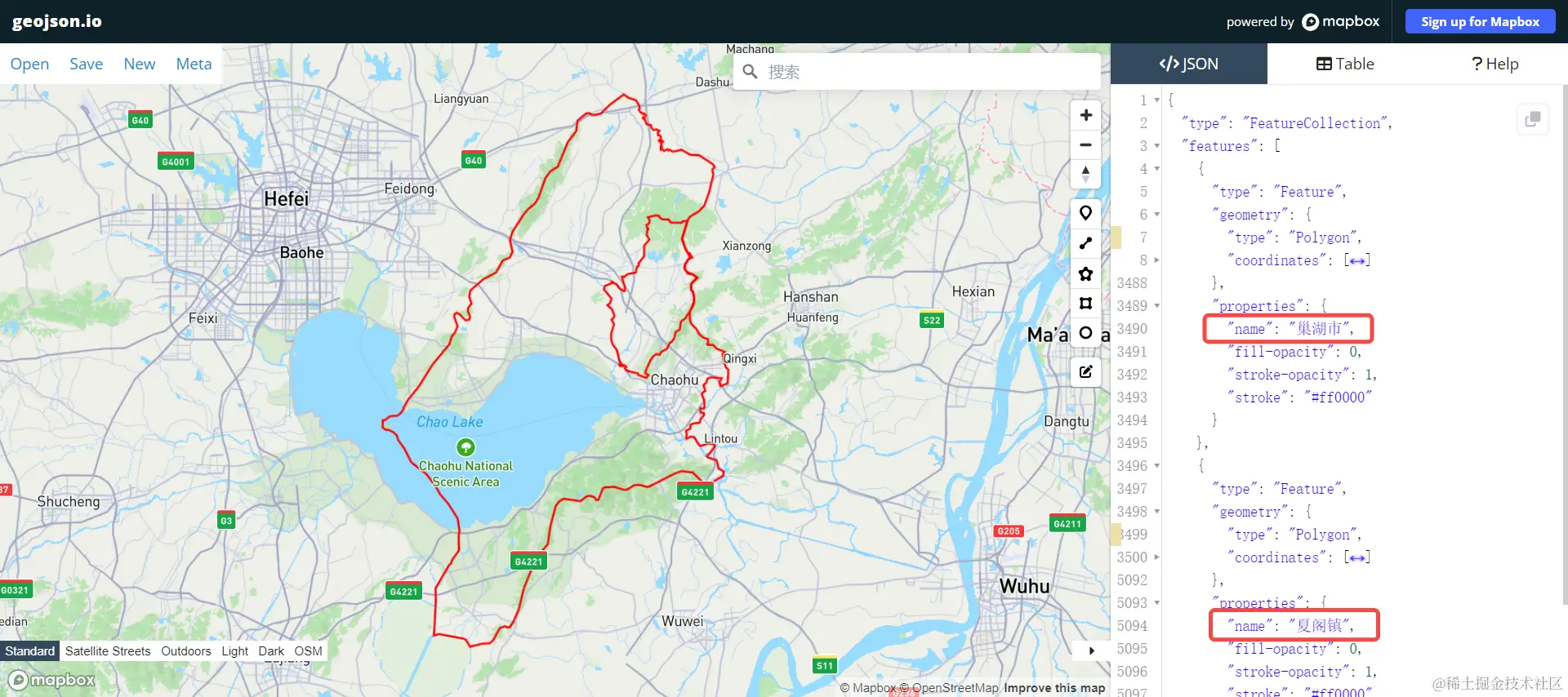Viewport: 1568px width, 697px height.
Task: Switch to the JSON tab
Action: [x=1189, y=64]
